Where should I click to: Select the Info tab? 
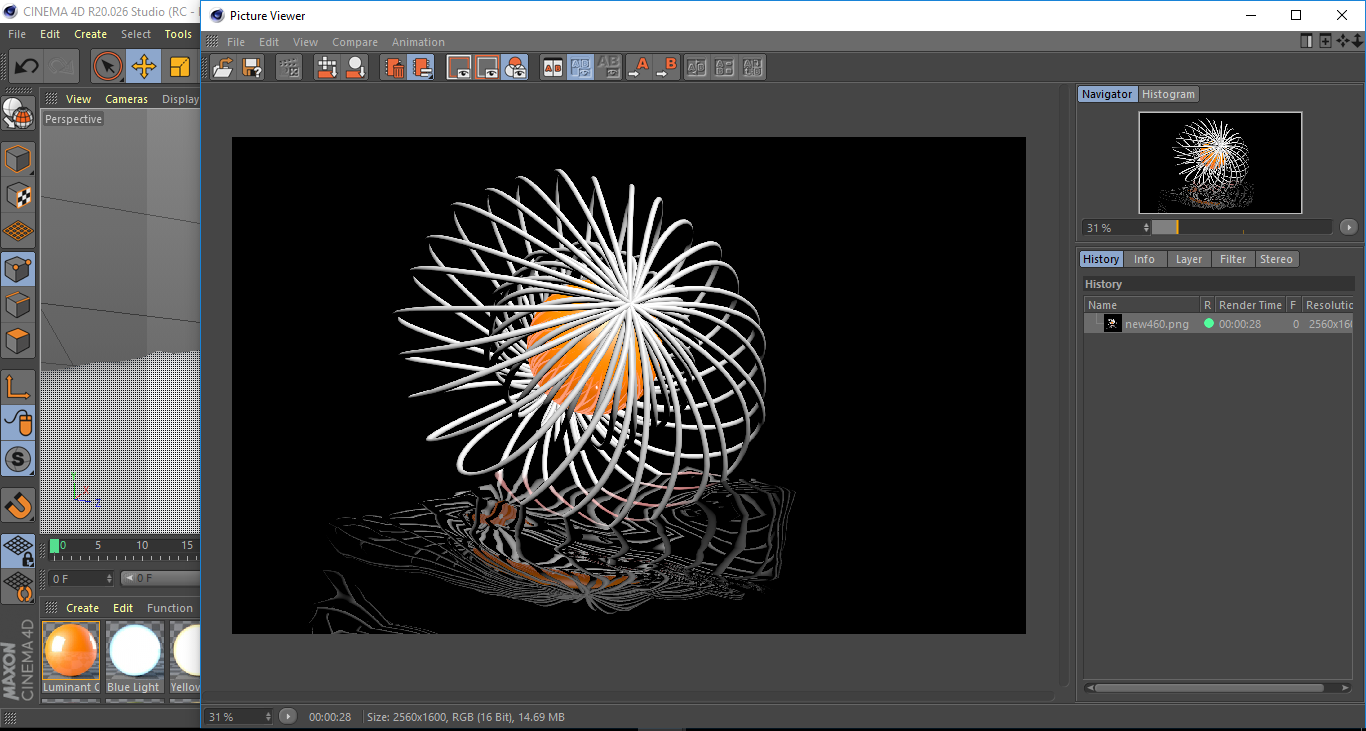(1144, 259)
